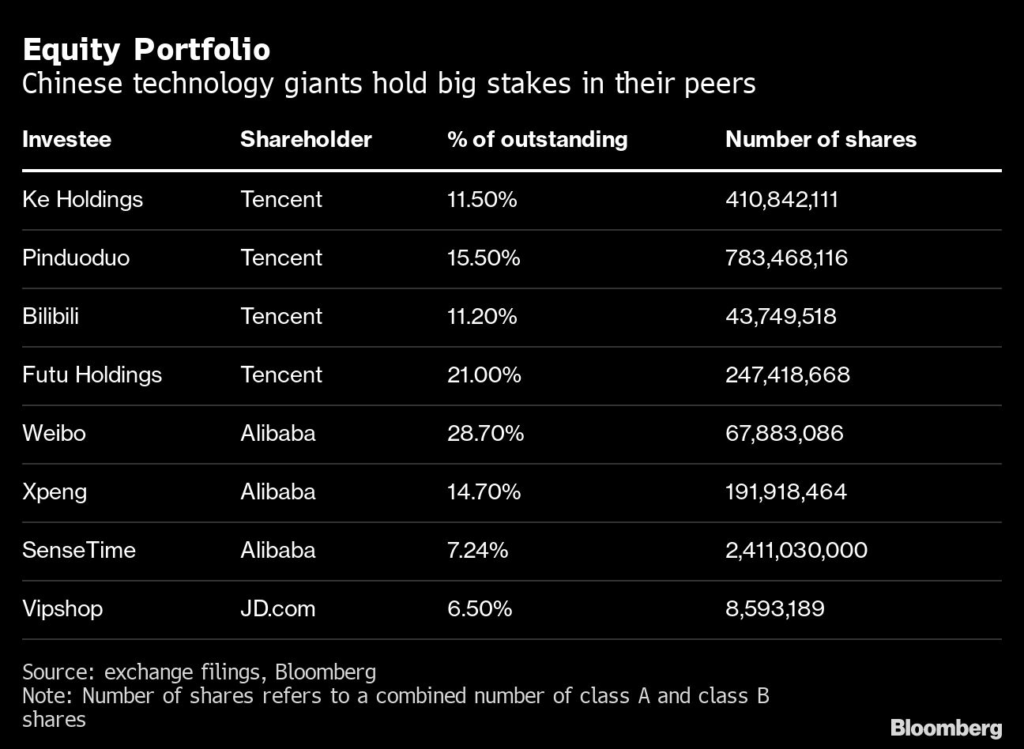Click the Investee column header
The height and width of the screenshot is (749, 1024).
(67, 139)
